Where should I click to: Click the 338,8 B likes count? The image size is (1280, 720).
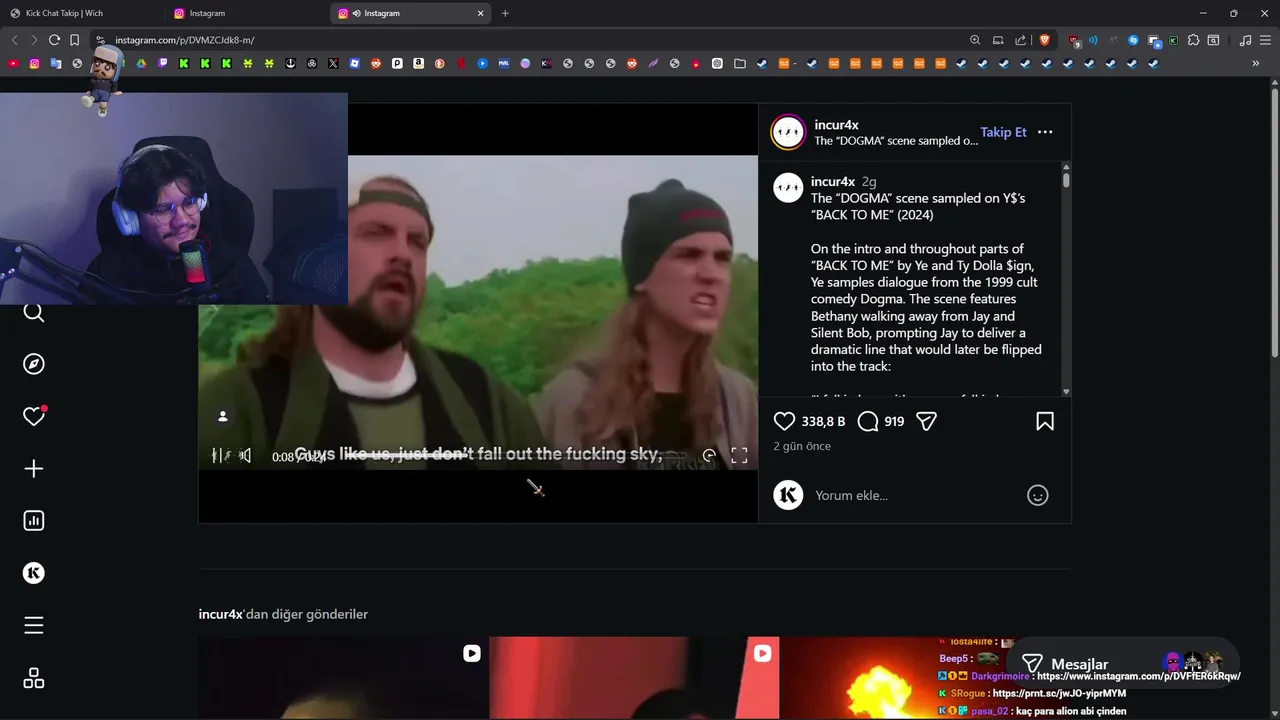tap(823, 422)
